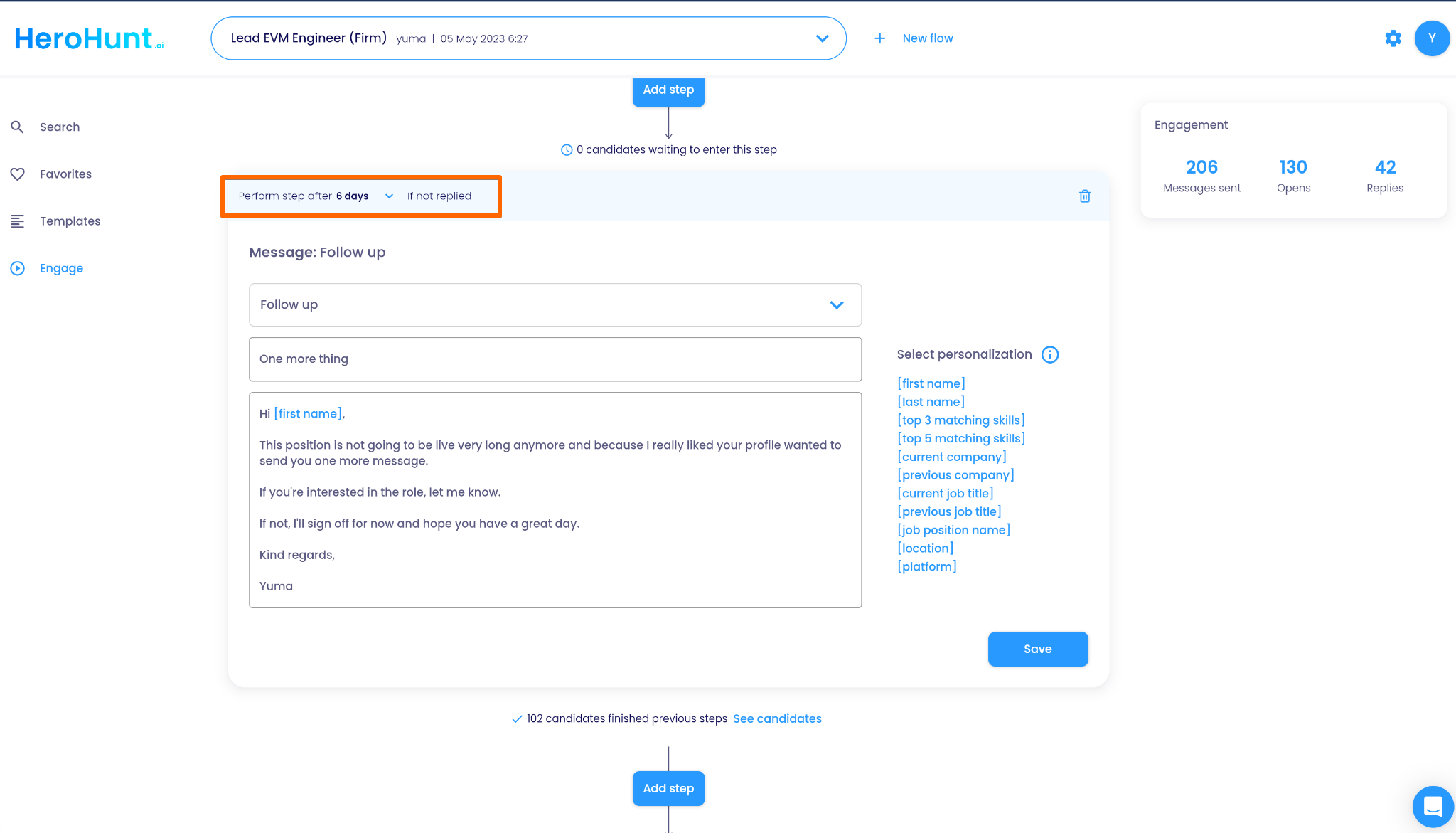
Task: Click the bottom Add step button
Action: coord(668,788)
